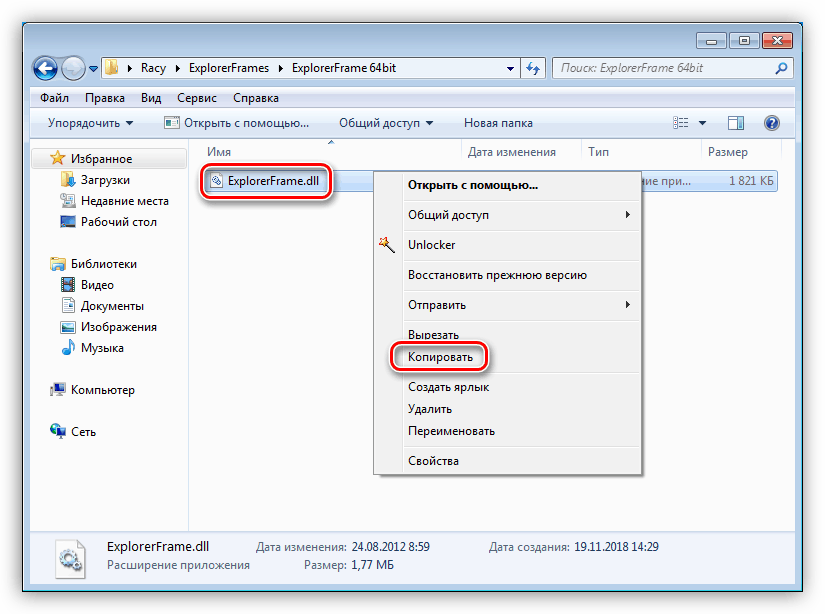Click Racy in the address path
Screen dimensions: 825x614
153,68
